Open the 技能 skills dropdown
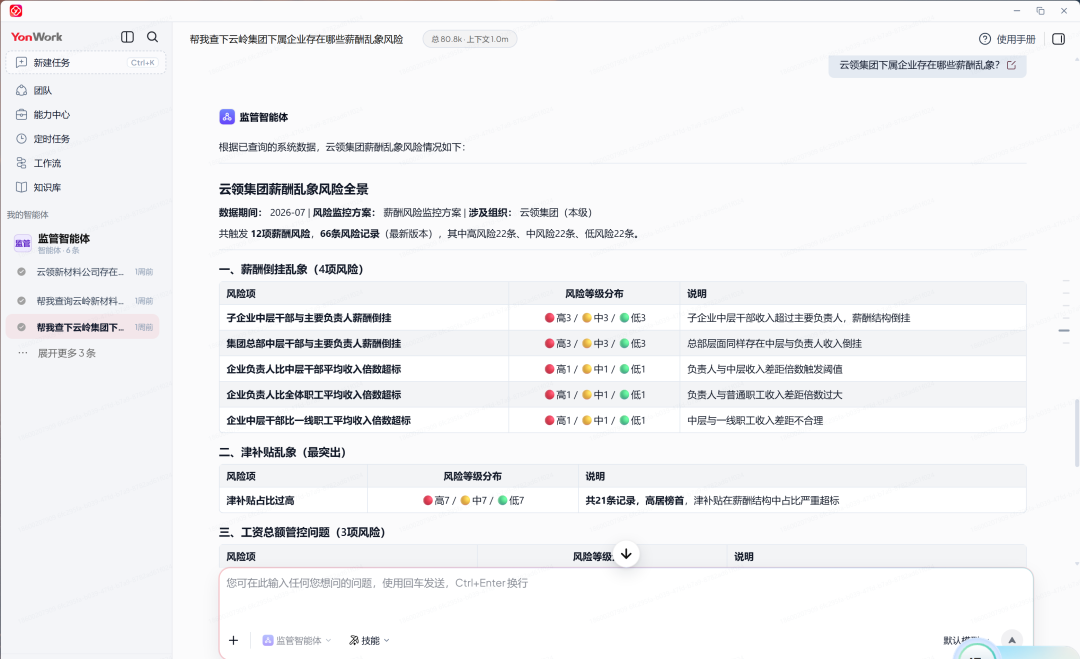 (x=369, y=640)
